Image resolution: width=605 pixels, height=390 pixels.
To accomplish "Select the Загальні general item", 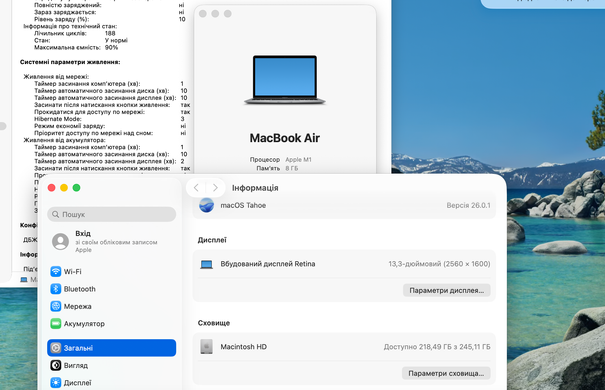I will pos(112,348).
